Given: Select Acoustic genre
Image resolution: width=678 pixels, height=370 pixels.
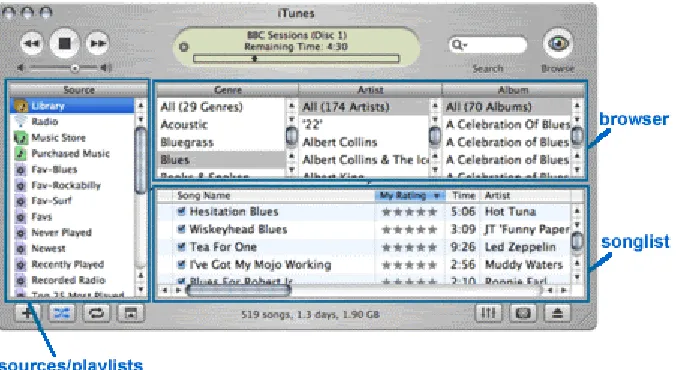Looking at the screenshot, I should click(221, 124).
